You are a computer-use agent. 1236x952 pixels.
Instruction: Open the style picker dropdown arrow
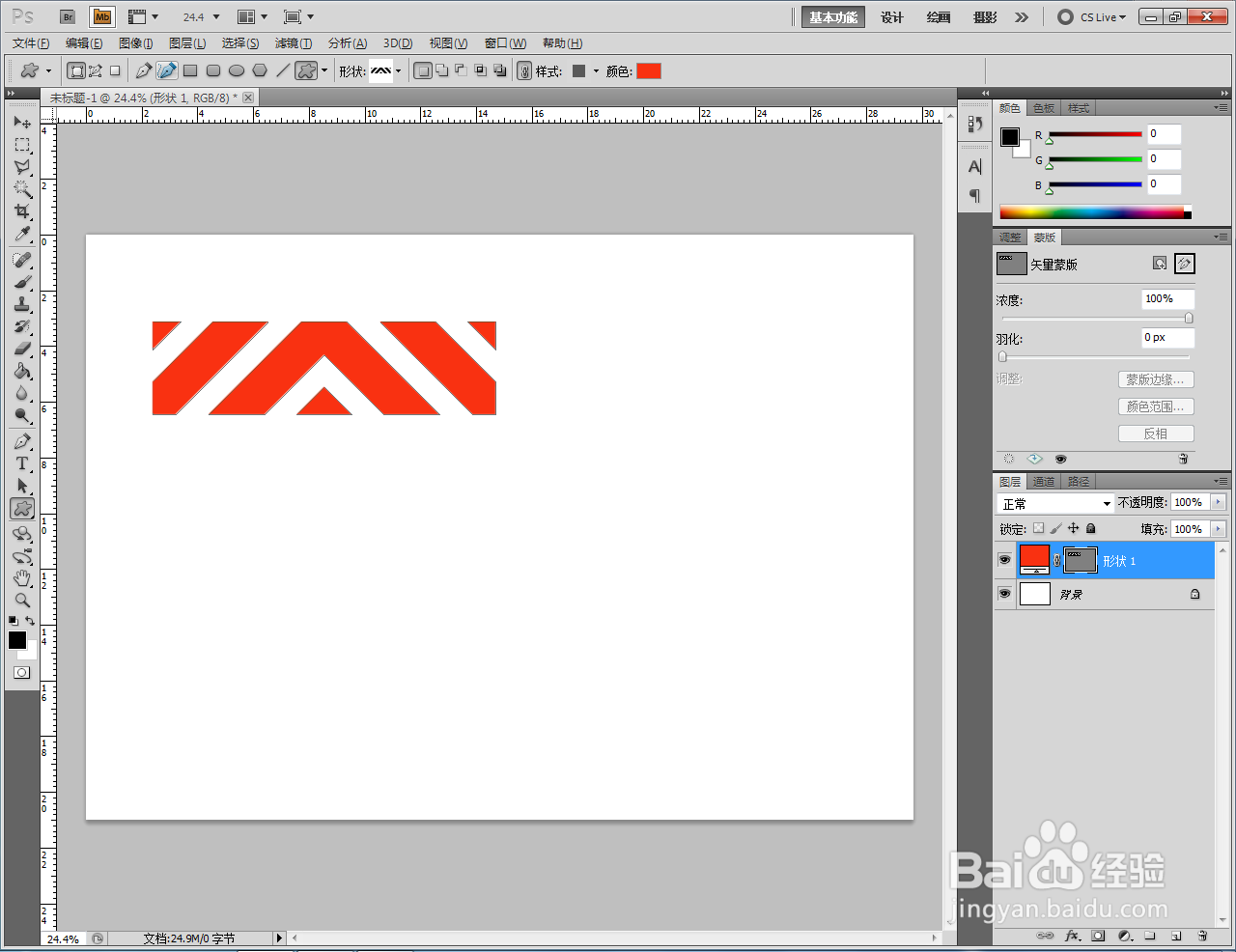click(x=596, y=71)
